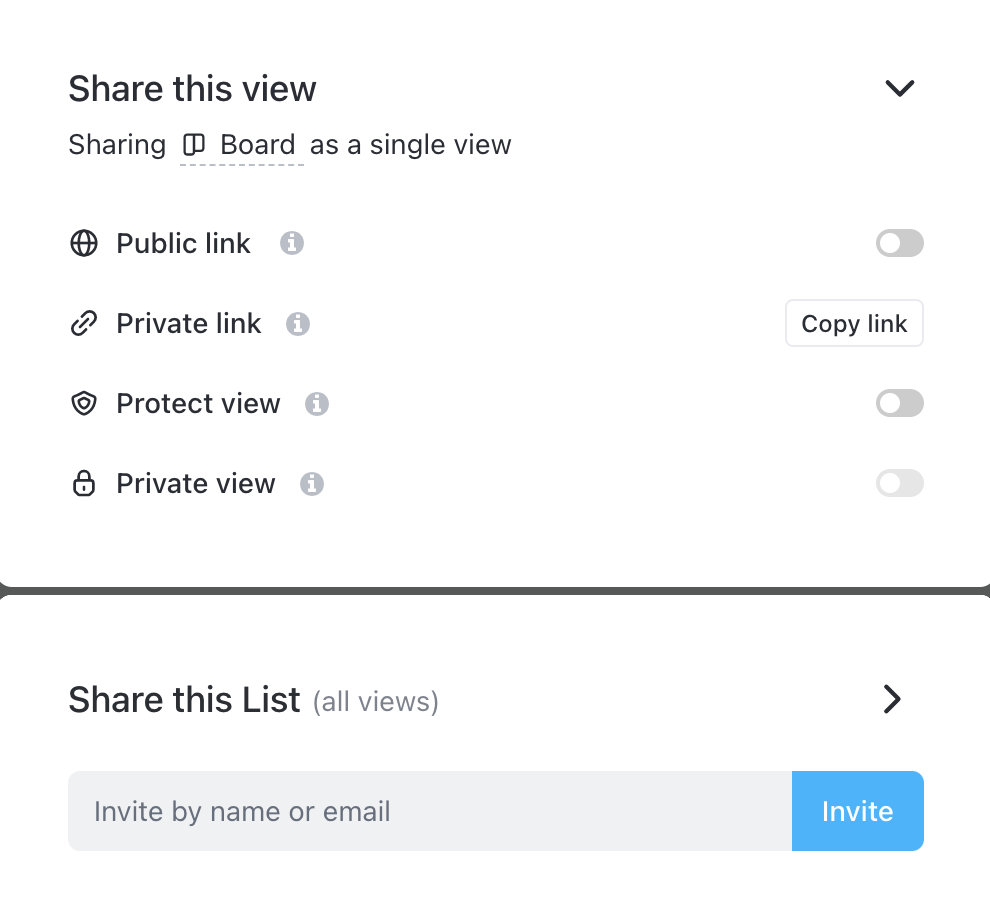
Task: Click the globe icon beside Public link
Action: 84,244
